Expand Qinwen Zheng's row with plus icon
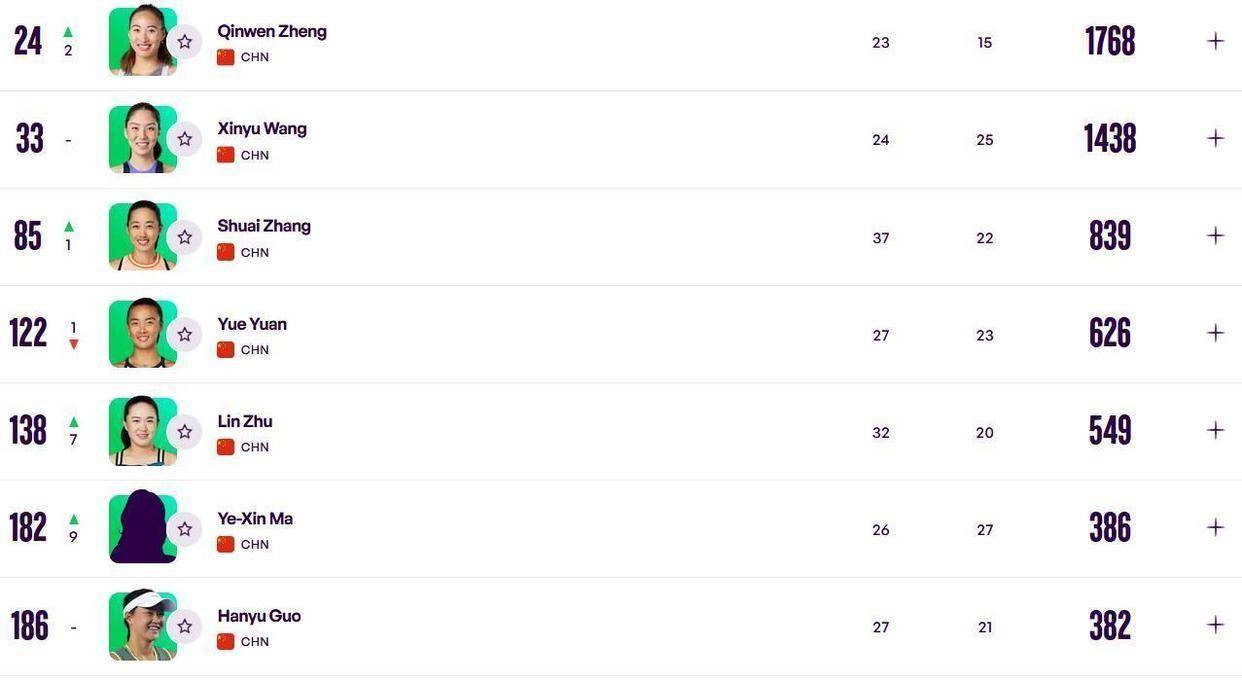The height and width of the screenshot is (681, 1242). click(1215, 41)
